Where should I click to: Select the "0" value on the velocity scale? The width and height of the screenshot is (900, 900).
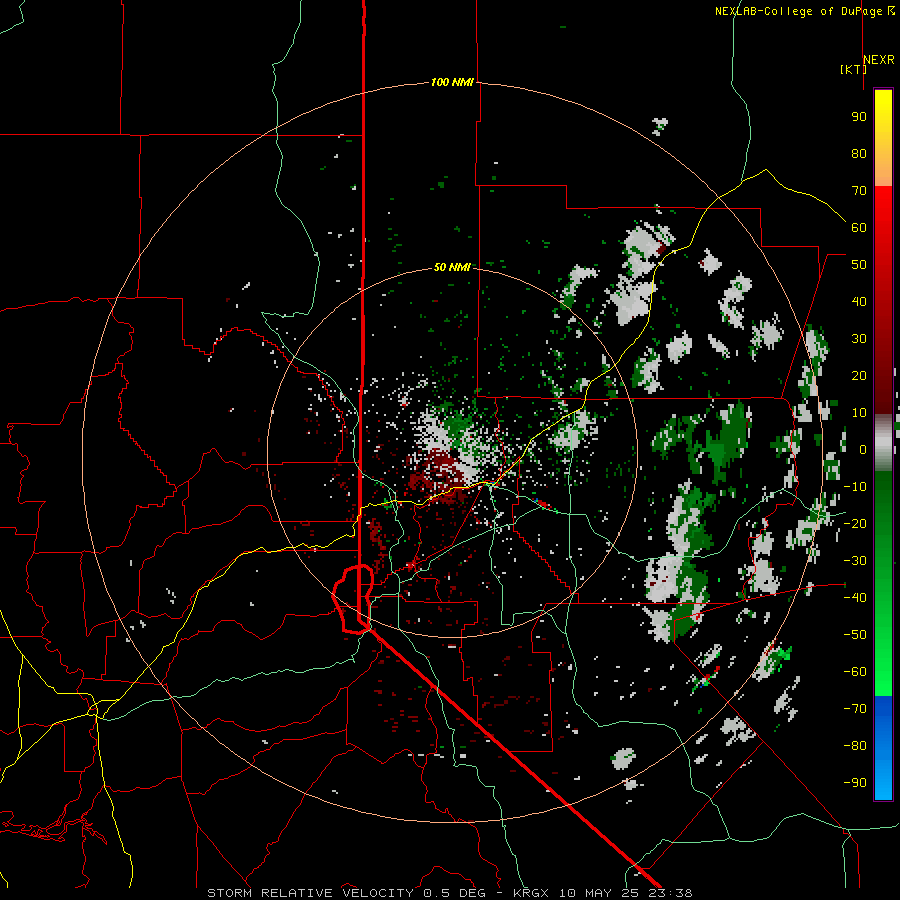pyautogui.click(x=863, y=449)
